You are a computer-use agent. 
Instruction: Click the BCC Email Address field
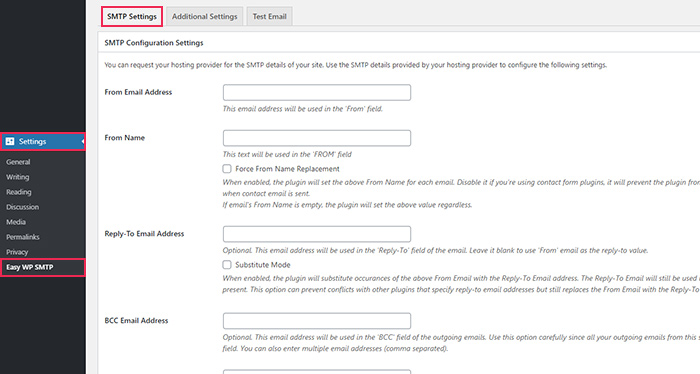[317, 321]
